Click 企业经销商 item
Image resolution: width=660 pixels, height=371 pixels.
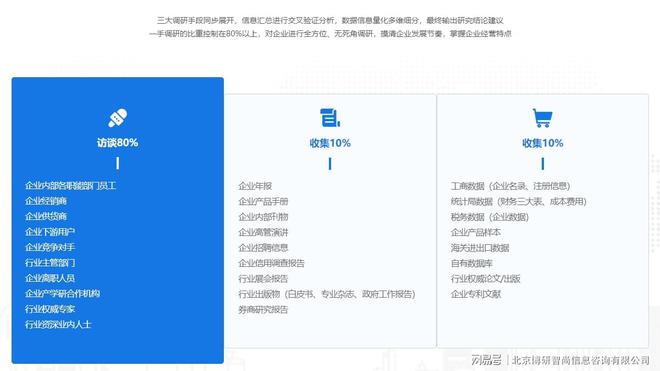tap(46, 201)
